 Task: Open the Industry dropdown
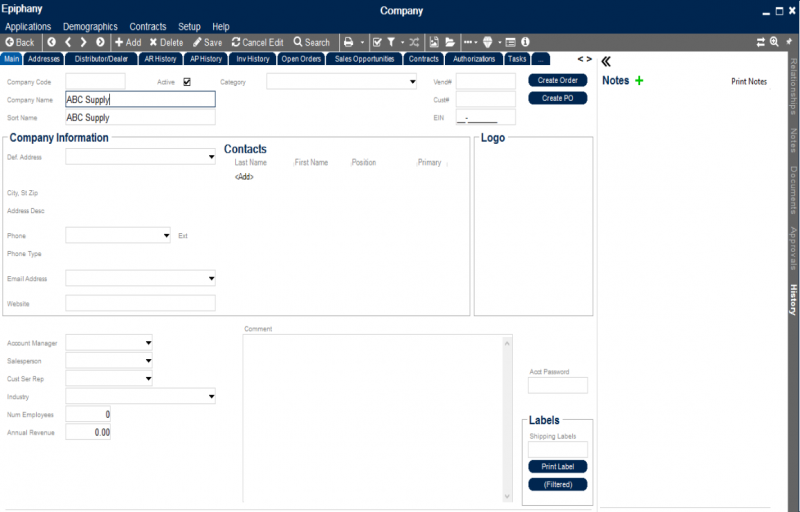(x=211, y=396)
